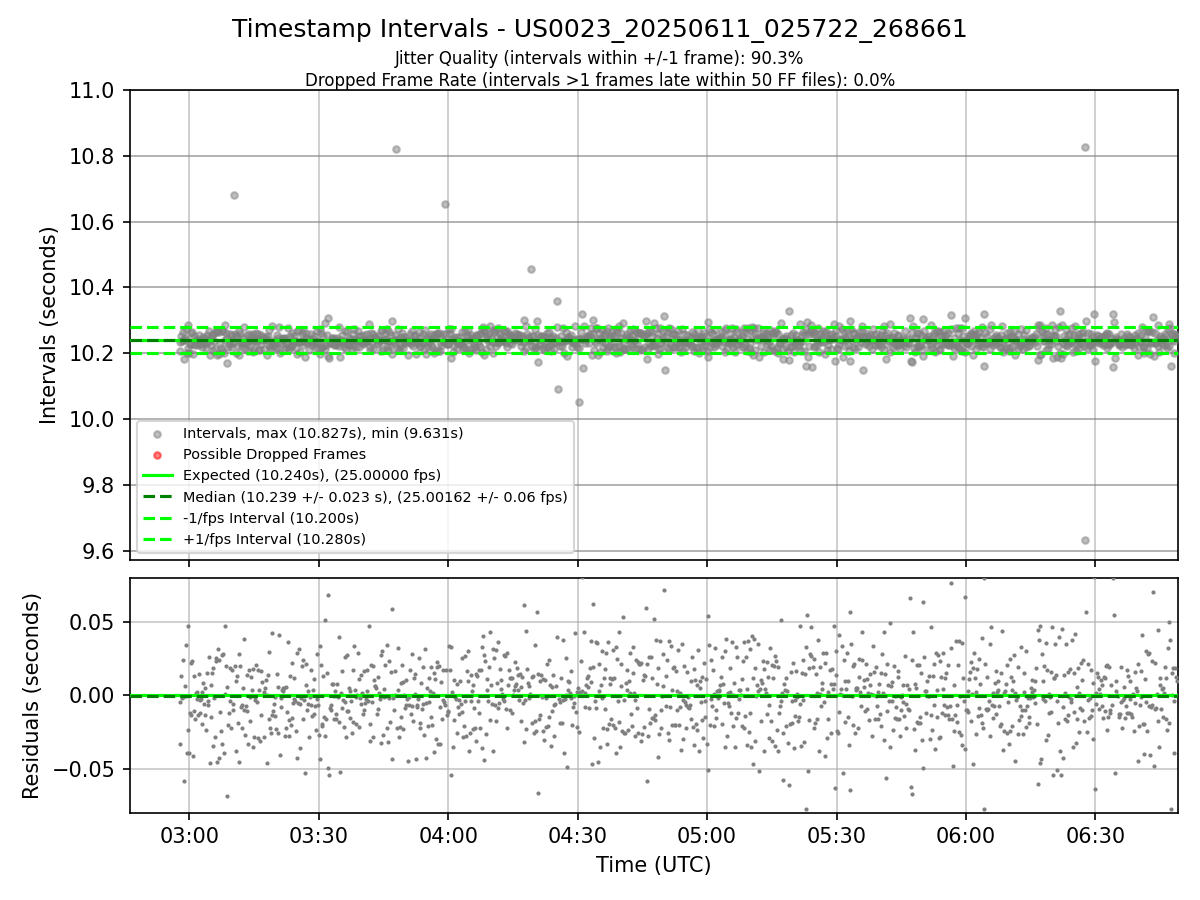The height and width of the screenshot is (900, 1200).
Task: Click the red 'Possible Dropped Frames' legend marker
Action: click(x=157, y=455)
